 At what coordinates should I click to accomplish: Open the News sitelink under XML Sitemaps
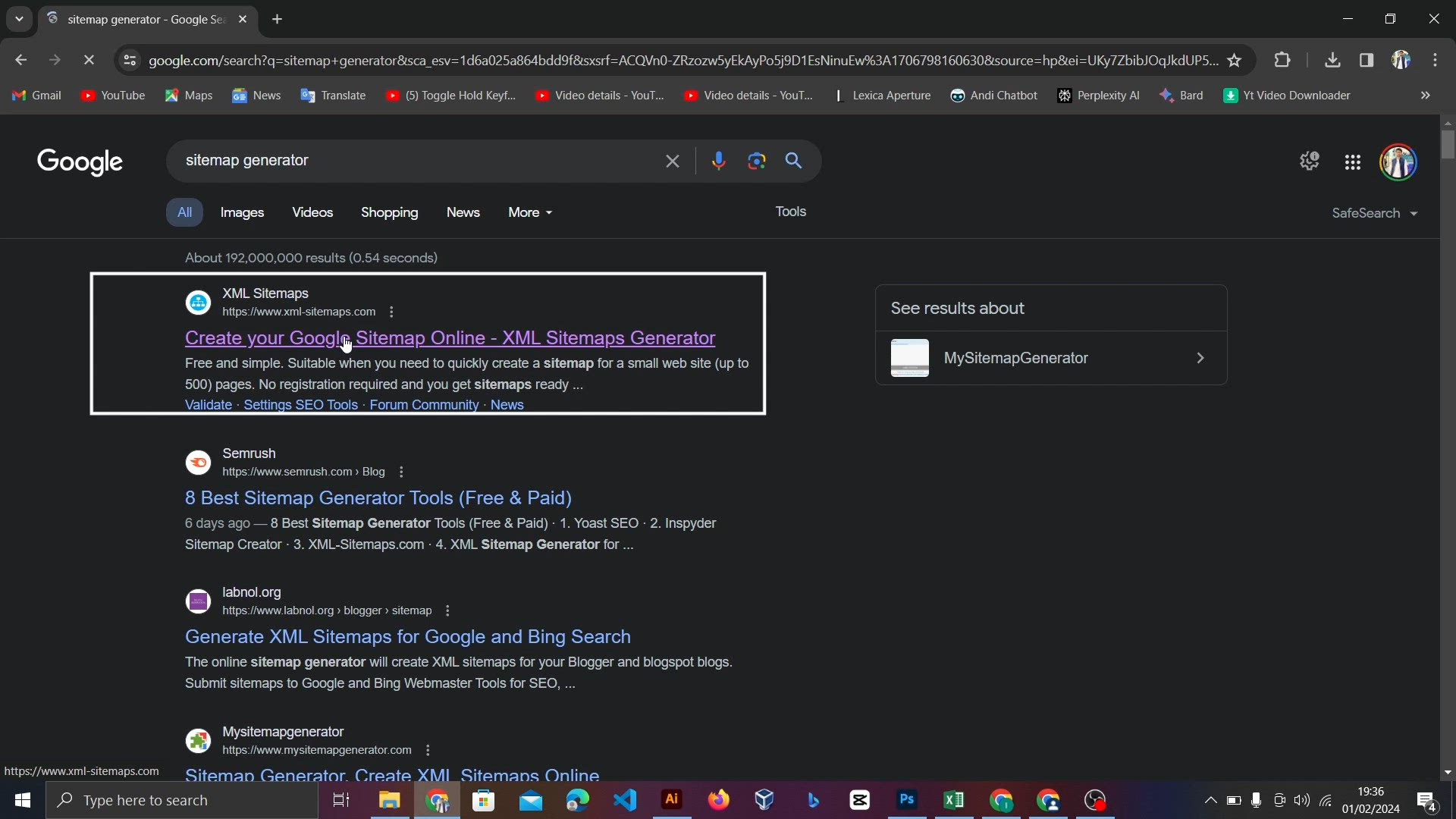507,405
